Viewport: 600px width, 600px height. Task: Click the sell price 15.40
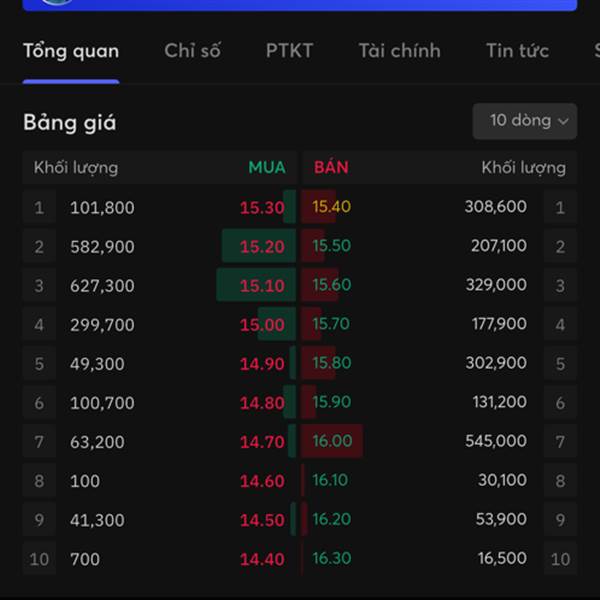pos(332,207)
